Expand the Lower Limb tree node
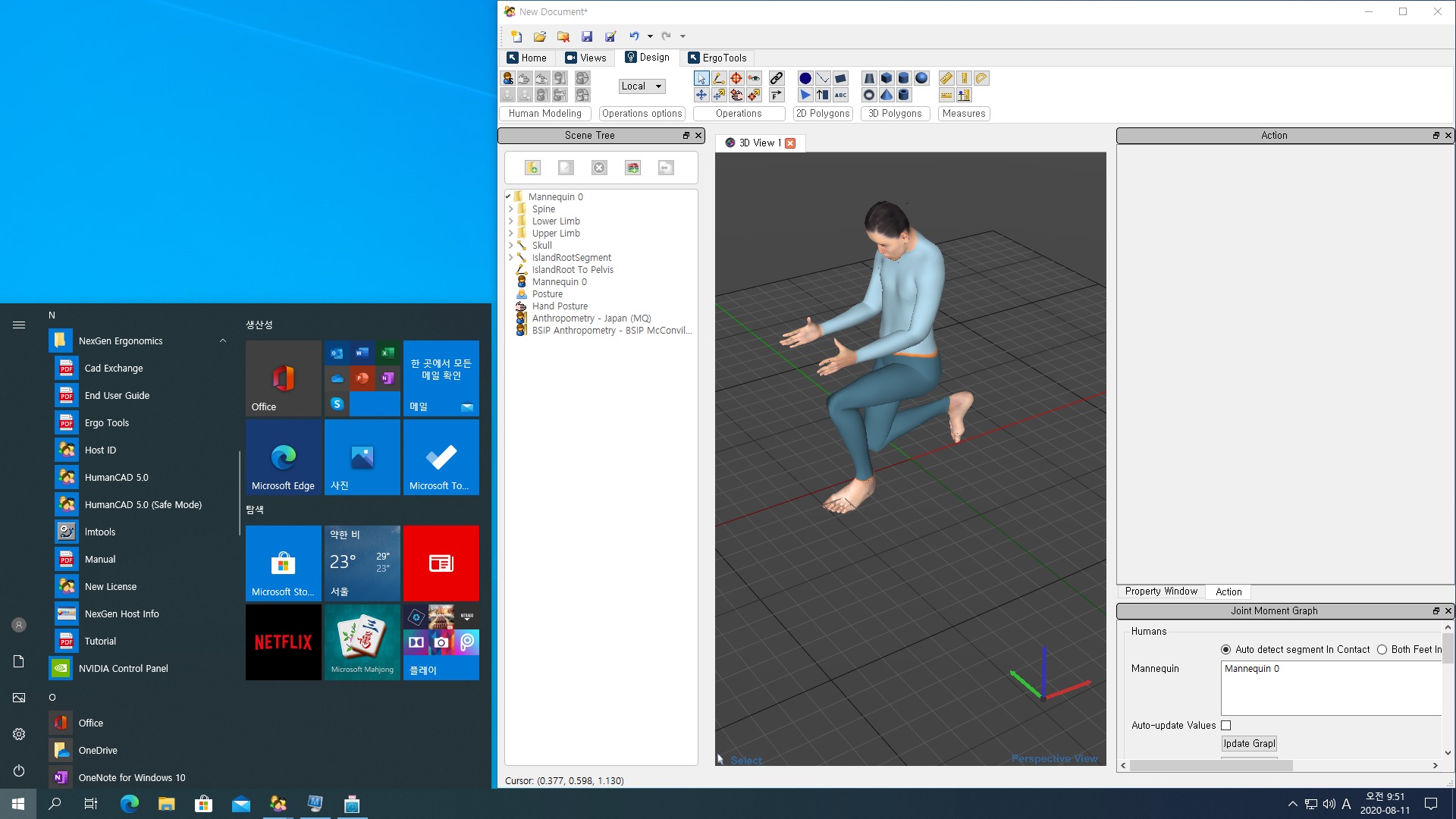Screen dimensions: 1456x819 point(510,221)
